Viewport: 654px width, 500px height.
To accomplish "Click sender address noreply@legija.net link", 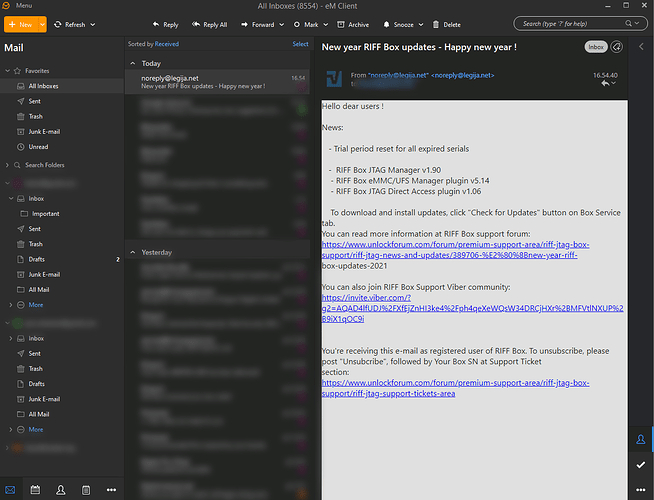I will point(463,75).
